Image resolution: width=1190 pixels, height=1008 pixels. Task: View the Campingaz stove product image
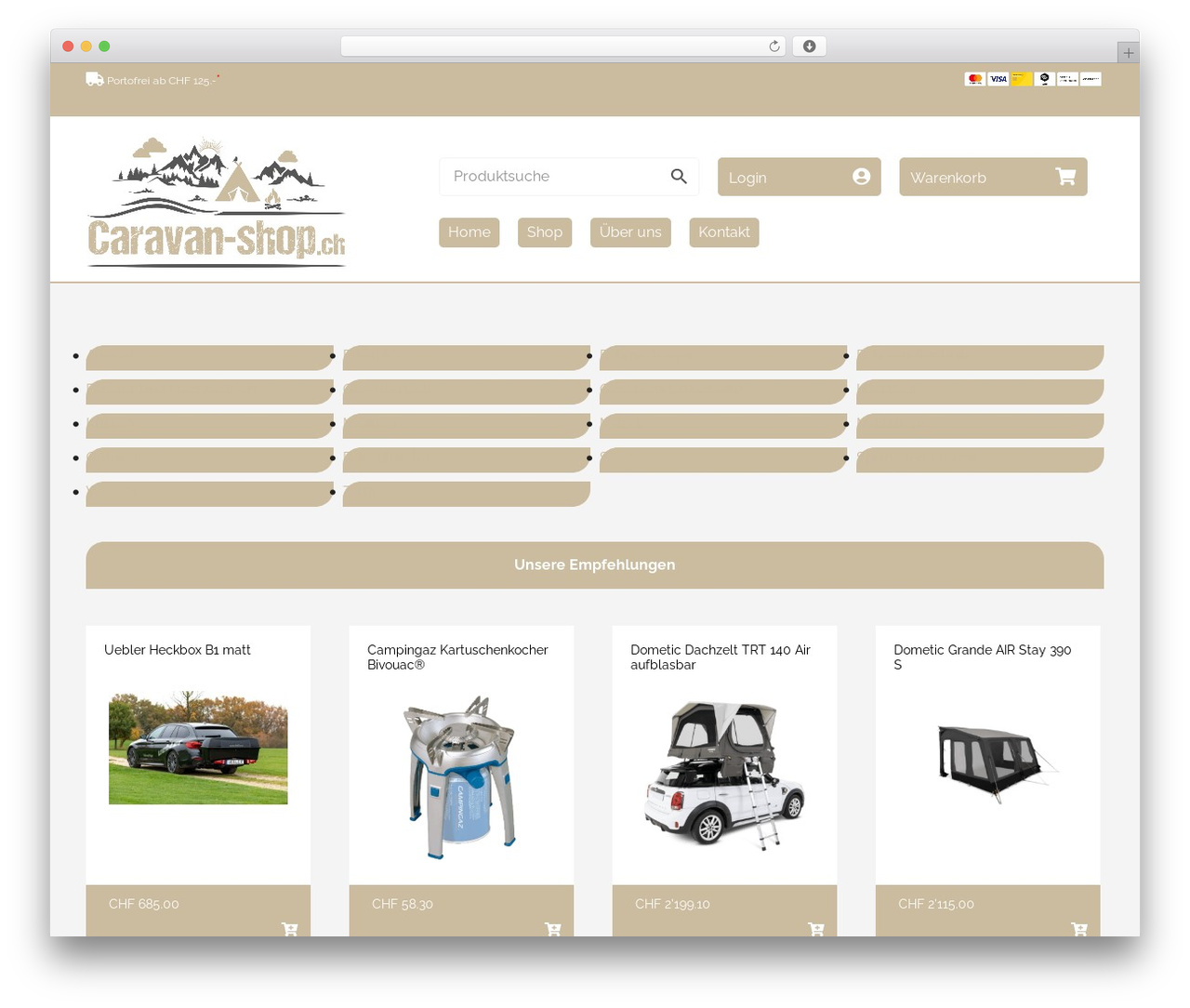461,776
